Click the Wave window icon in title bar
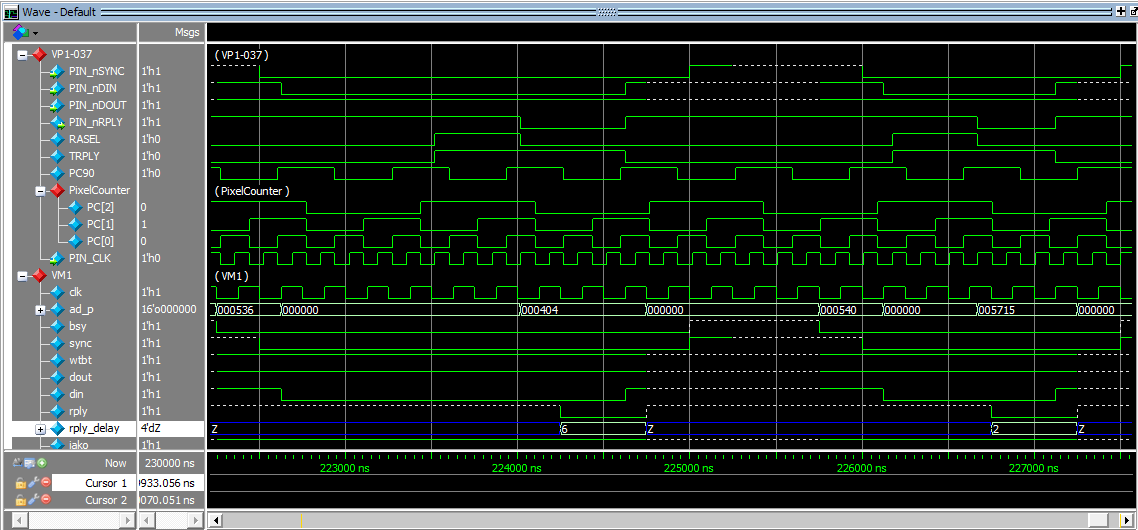The width and height of the screenshot is (1138, 530). tap(11, 12)
